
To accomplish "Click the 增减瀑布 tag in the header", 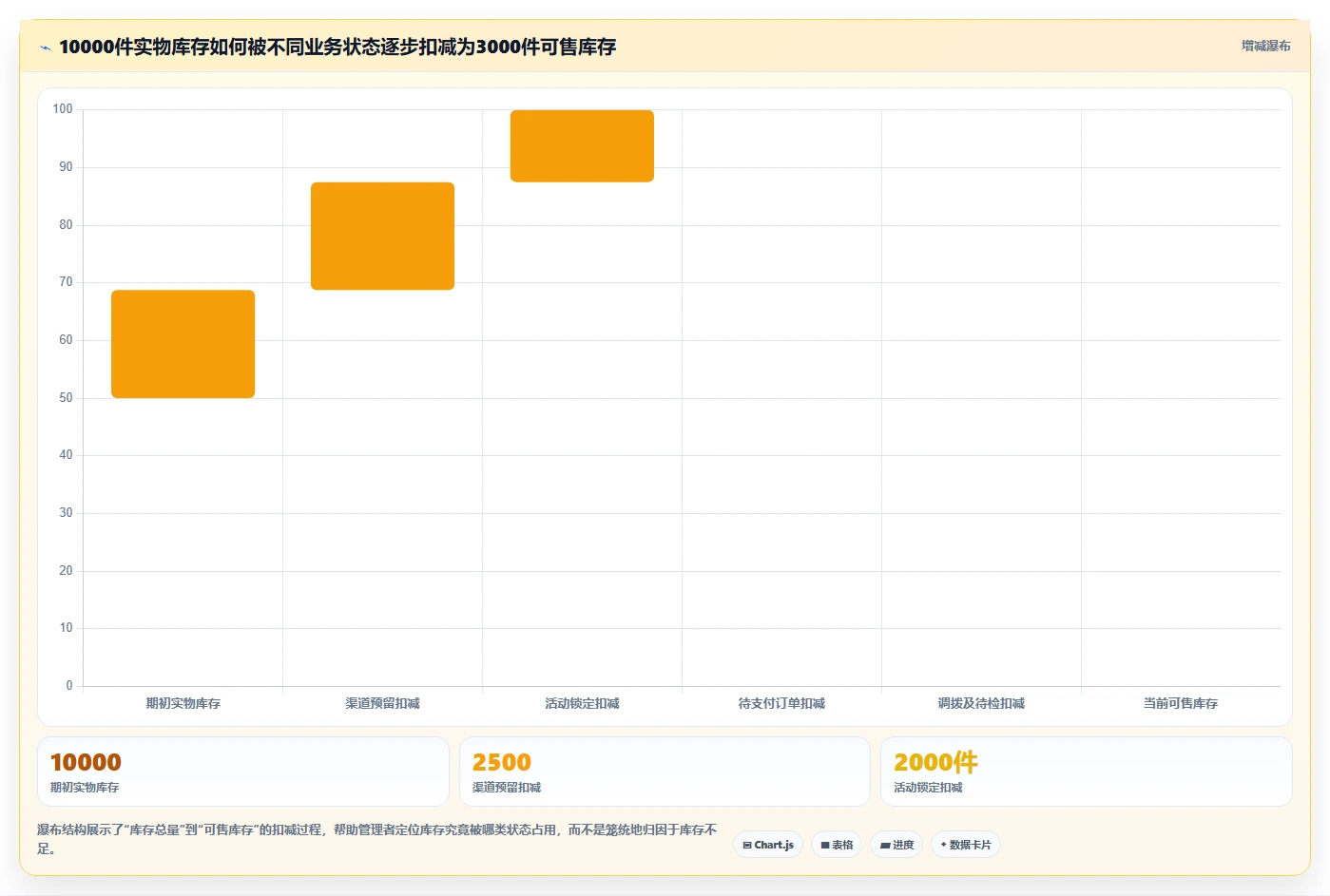I will coord(1265,46).
